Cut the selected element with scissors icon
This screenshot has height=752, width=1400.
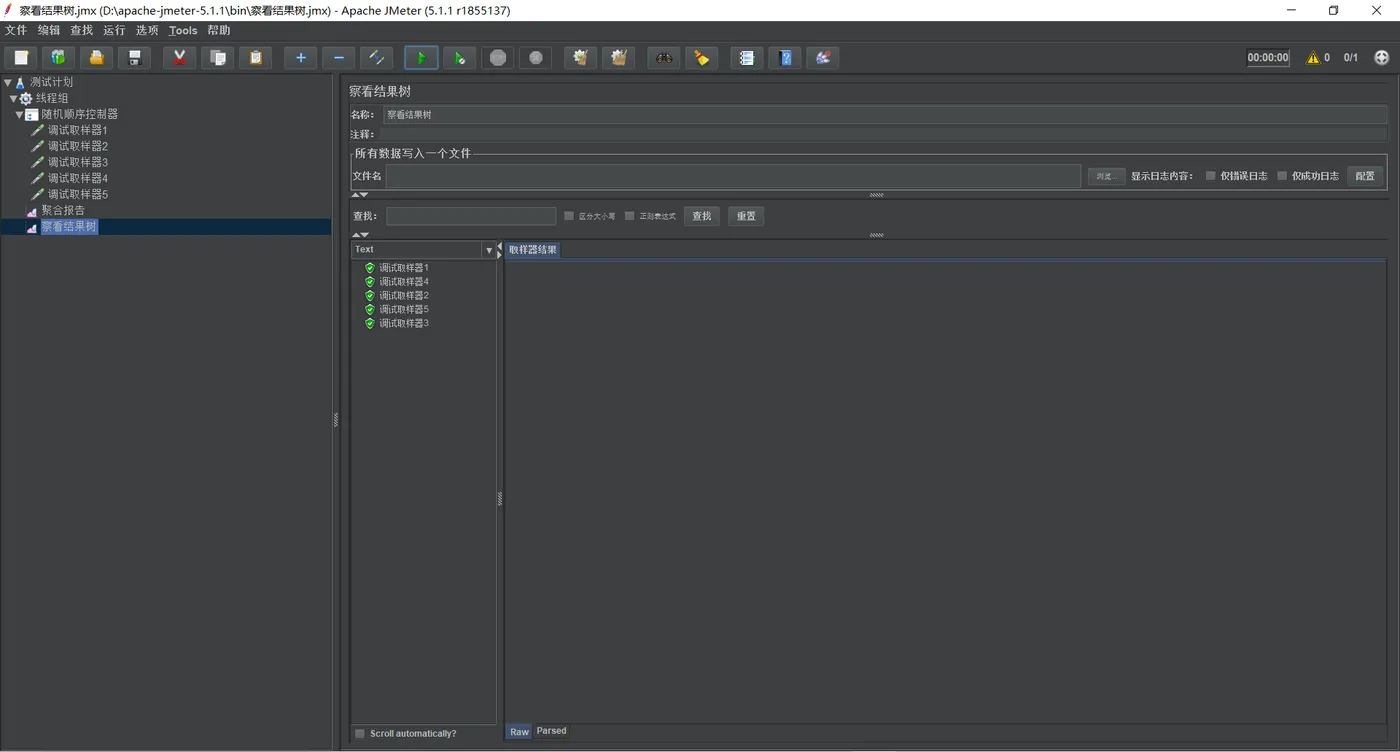click(179, 58)
